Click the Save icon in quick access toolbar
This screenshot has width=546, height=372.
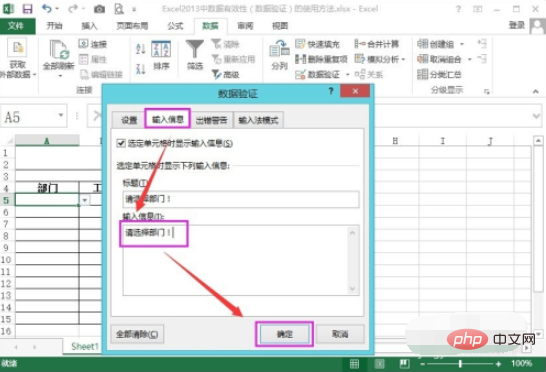pyautogui.click(x=27, y=9)
